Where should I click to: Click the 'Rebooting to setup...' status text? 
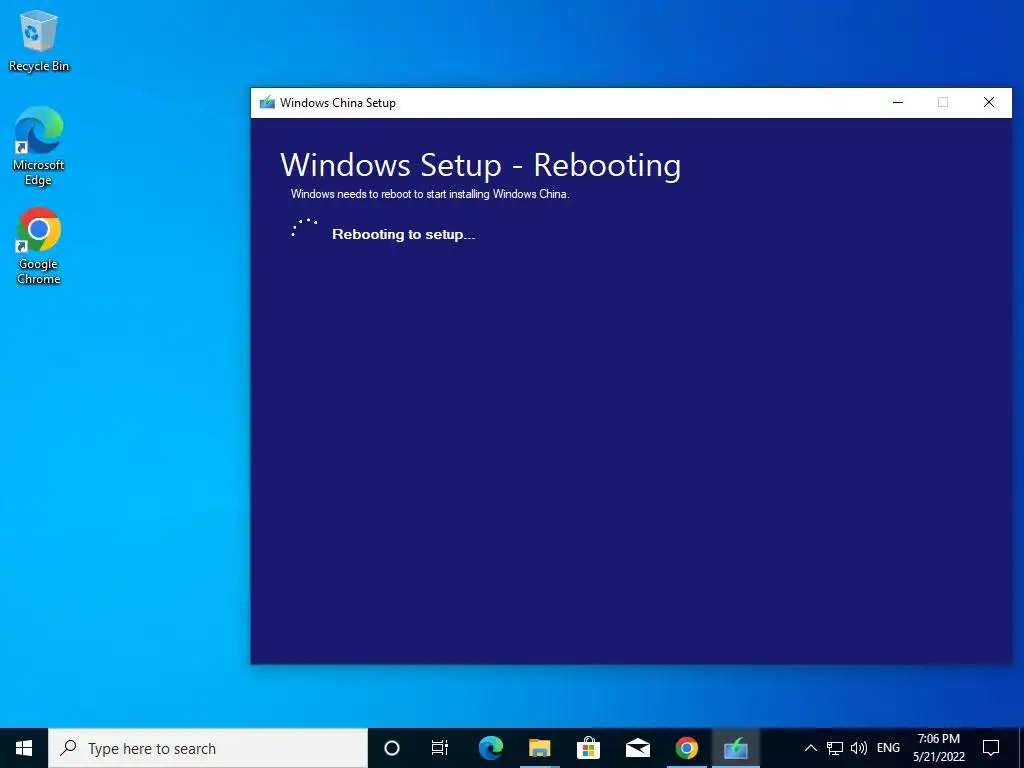pos(404,234)
